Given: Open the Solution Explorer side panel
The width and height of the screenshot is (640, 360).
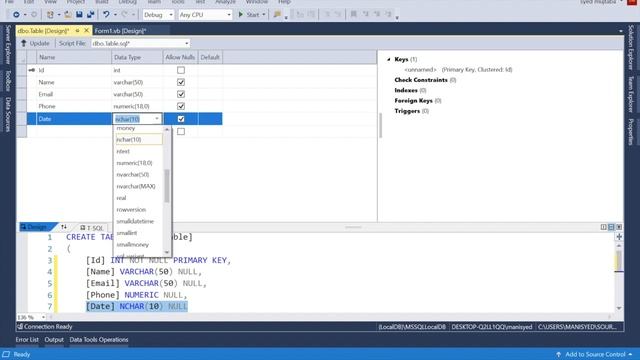Looking at the screenshot, I should tap(631, 47).
